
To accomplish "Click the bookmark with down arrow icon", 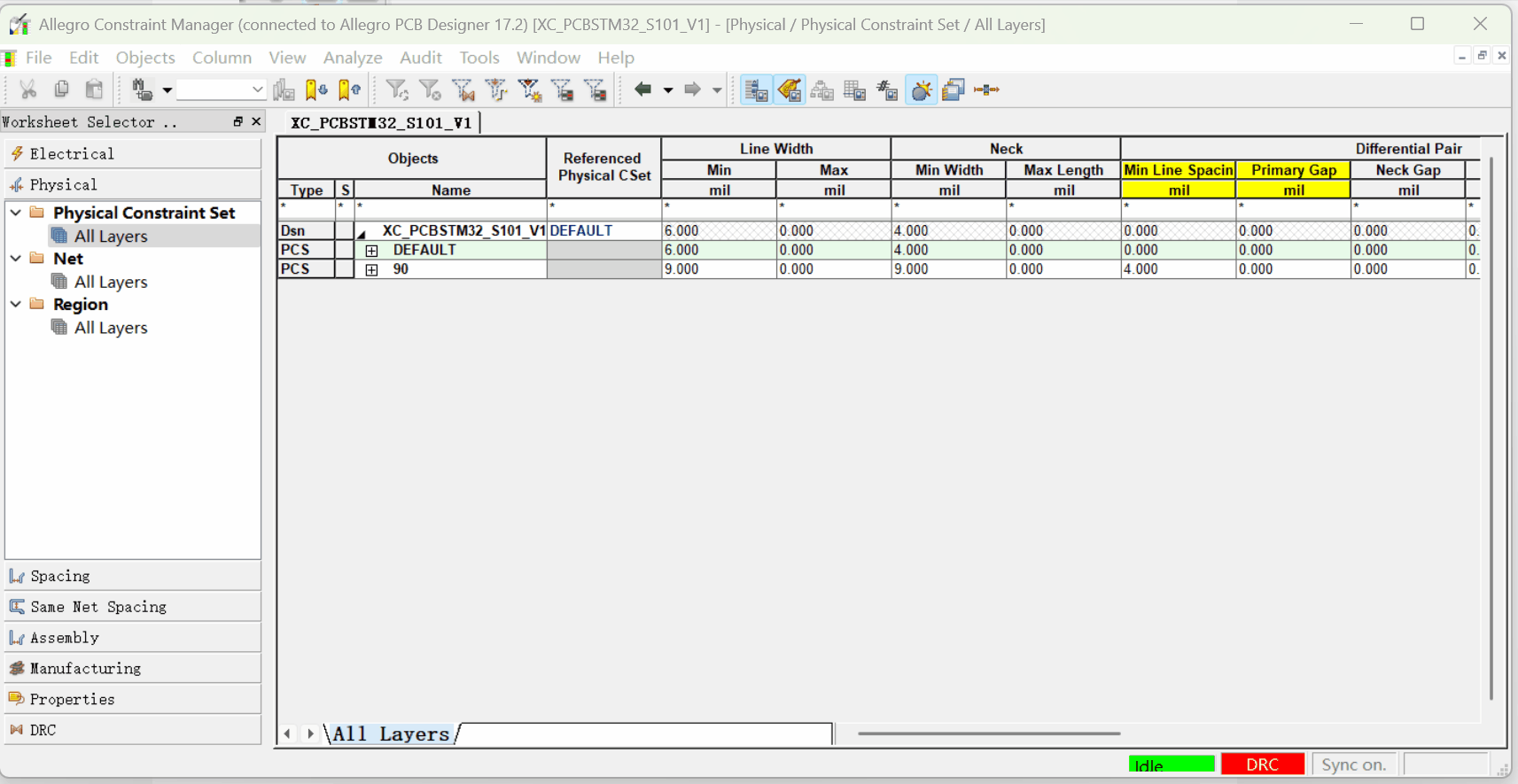I will (316, 89).
